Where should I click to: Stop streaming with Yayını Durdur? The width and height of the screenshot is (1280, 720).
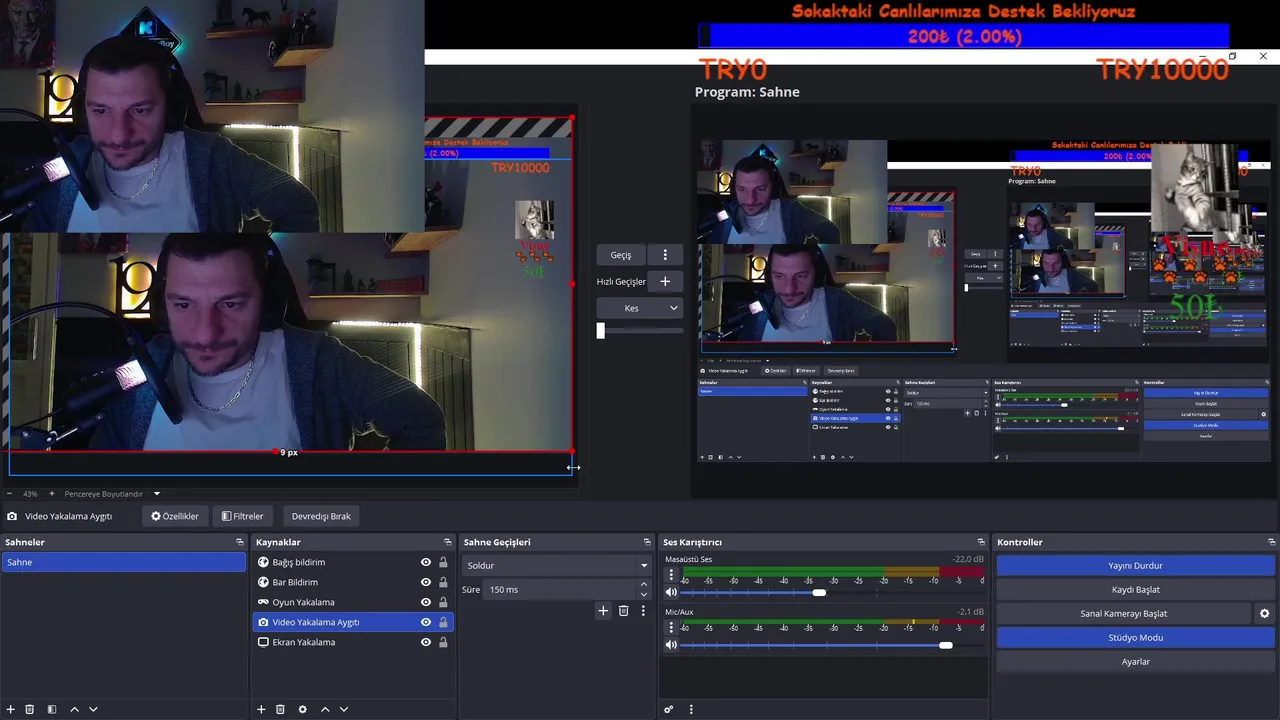click(1135, 565)
